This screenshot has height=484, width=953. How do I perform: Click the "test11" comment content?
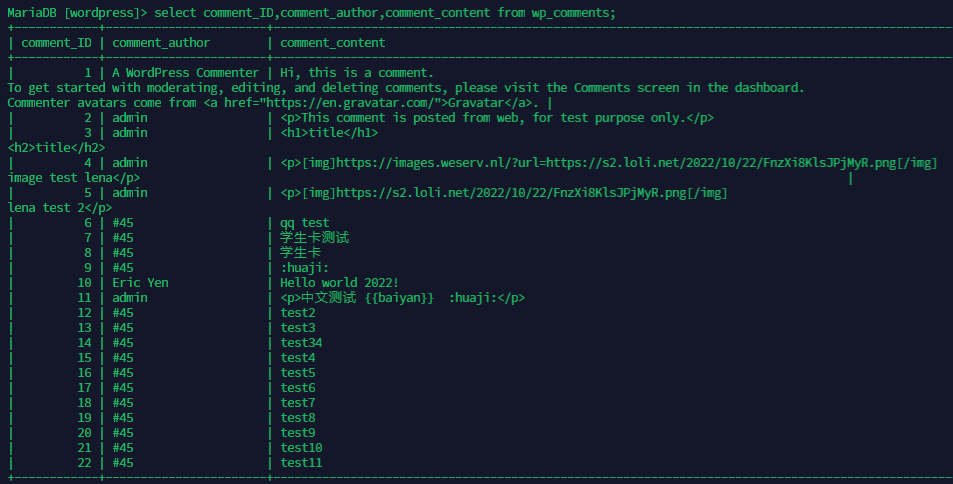301,463
